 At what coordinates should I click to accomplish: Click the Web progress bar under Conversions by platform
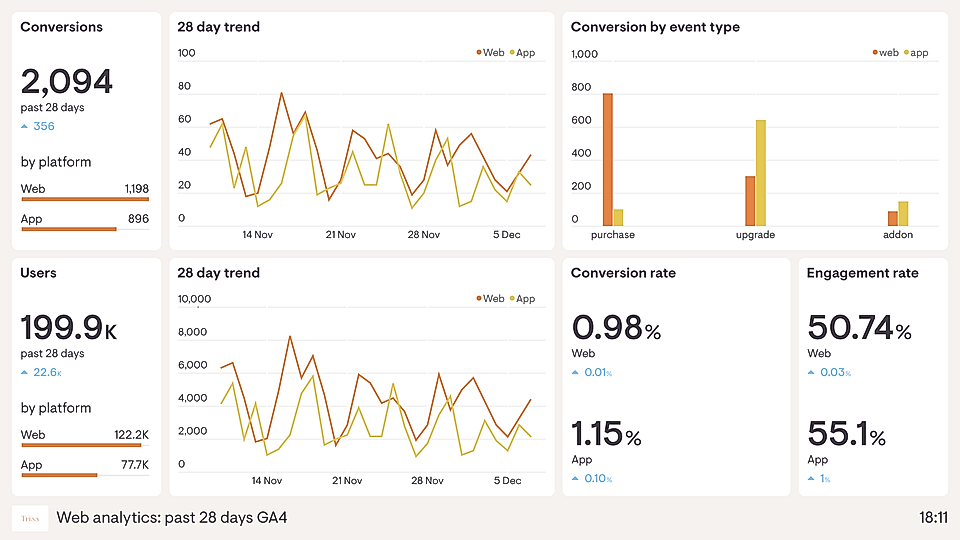pyautogui.click(x=84, y=200)
